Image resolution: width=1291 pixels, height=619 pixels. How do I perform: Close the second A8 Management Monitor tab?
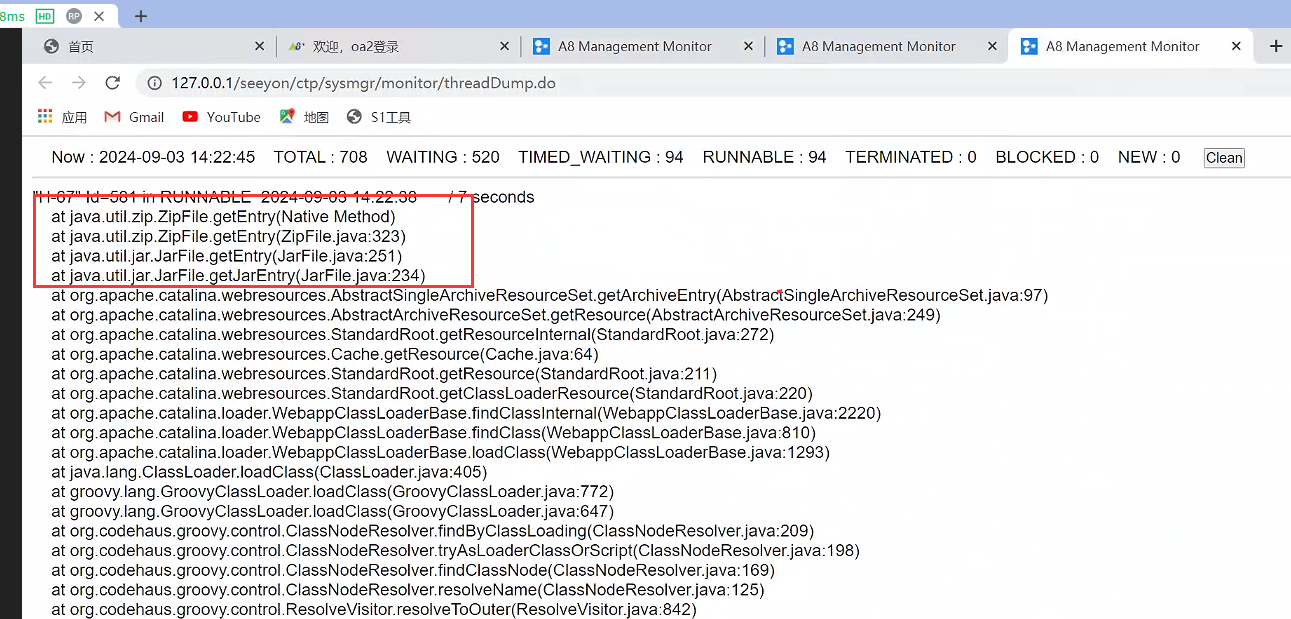992,46
